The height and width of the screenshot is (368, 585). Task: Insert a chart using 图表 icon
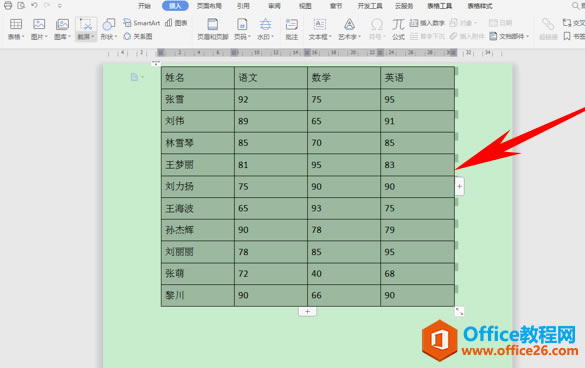click(176, 23)
